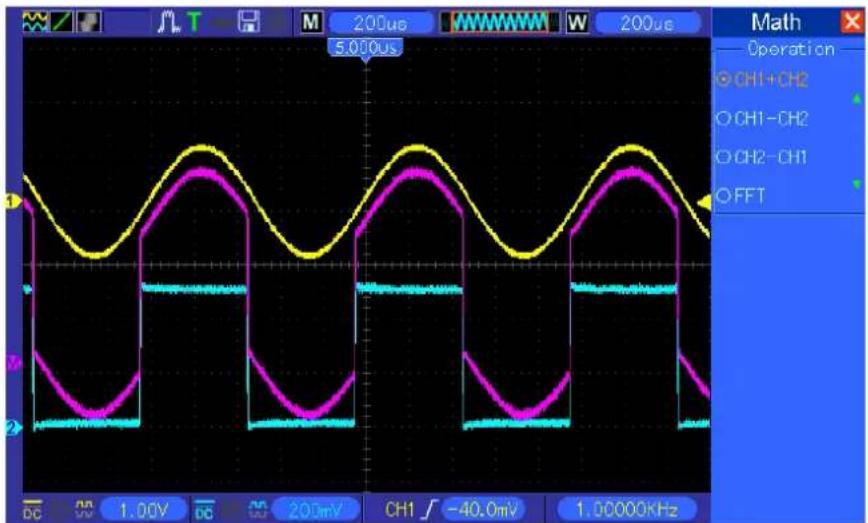Viewport: 868px width, 523px height.
Task: Click the pulse trigger icon
Action: pyautogui.click(x=168, y=22)
